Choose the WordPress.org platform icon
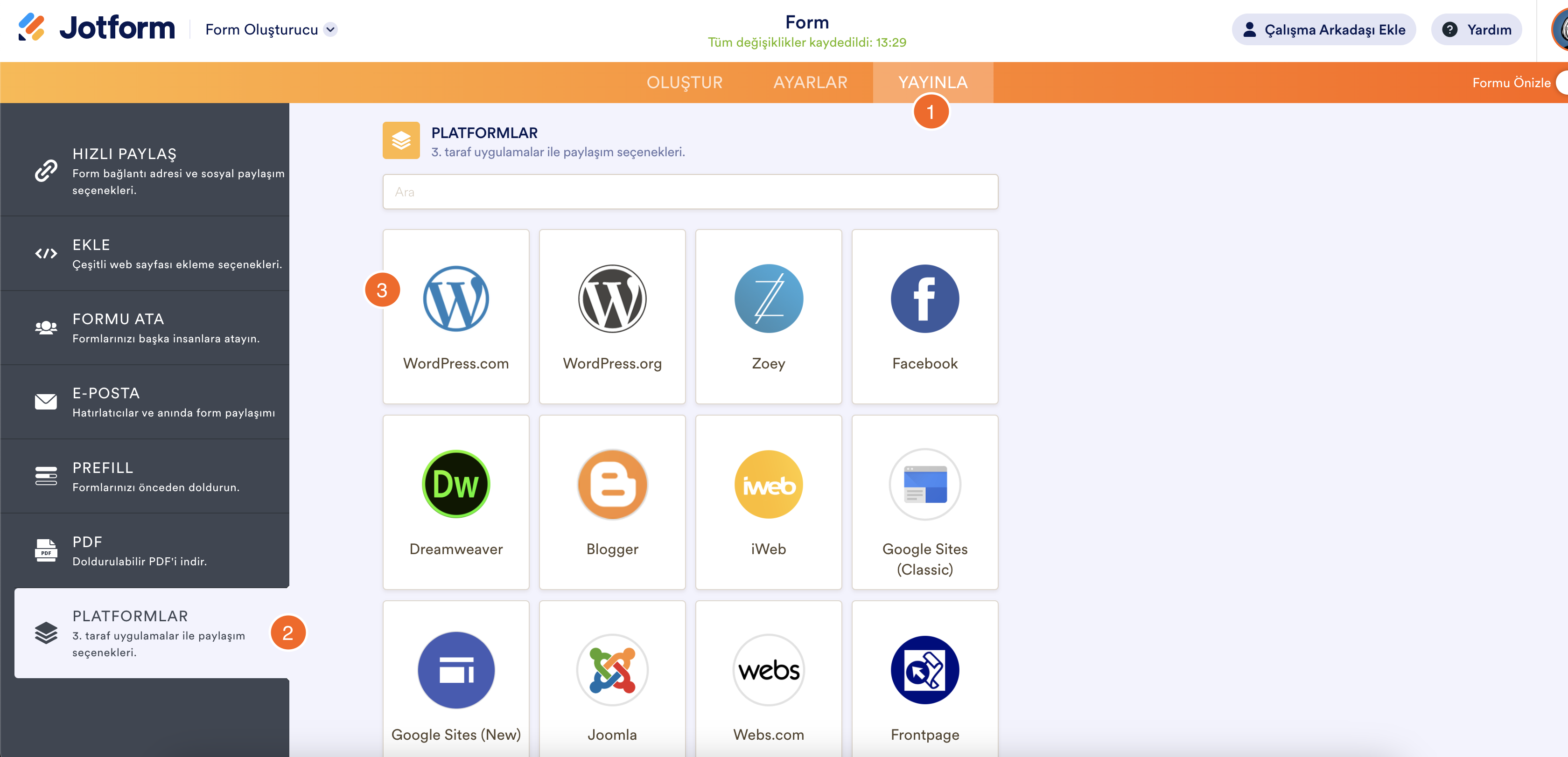Viewport: 1568px width, 757px height. tap(612, 299)
